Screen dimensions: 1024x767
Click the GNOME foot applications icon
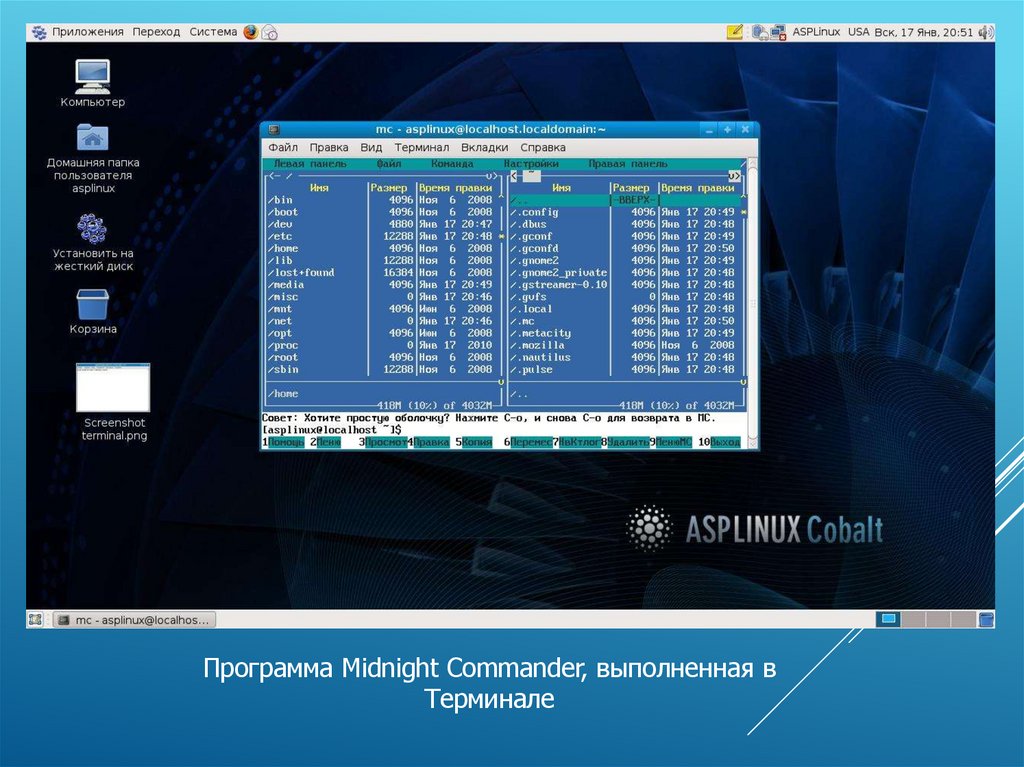[39, 32]
